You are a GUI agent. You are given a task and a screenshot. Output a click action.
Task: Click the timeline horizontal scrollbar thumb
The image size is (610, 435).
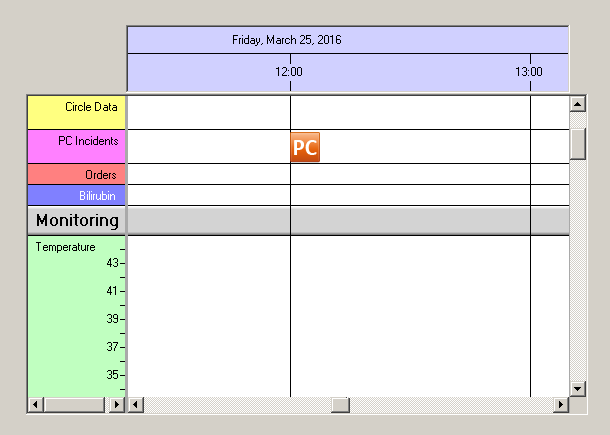click(x=341, y=405)
